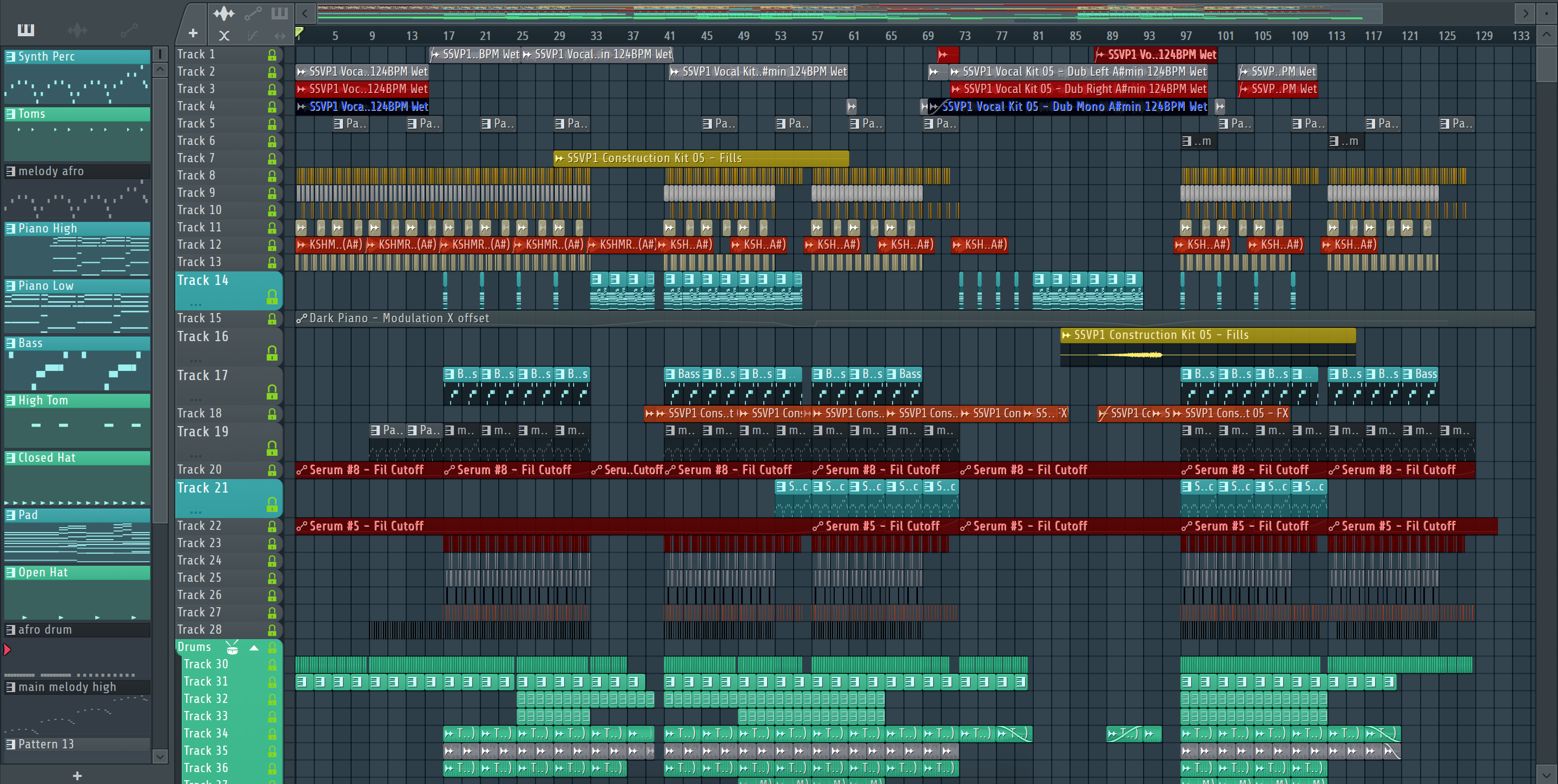Click the pattern icon of afro drum
This screenshot has height=784, width=1558.
pyautogui.click(x=10, y=630)
